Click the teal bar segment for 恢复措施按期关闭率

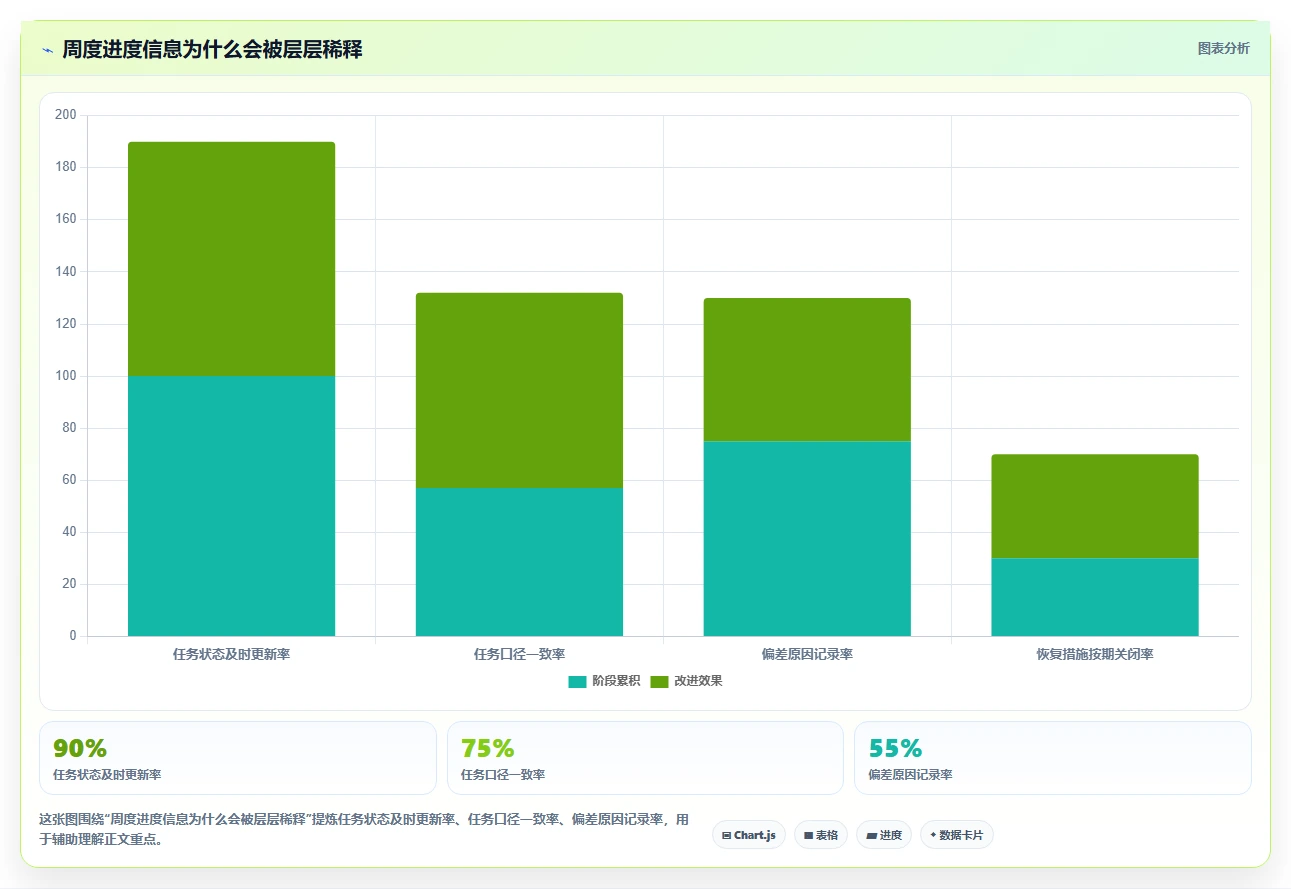pos(1095,597)
